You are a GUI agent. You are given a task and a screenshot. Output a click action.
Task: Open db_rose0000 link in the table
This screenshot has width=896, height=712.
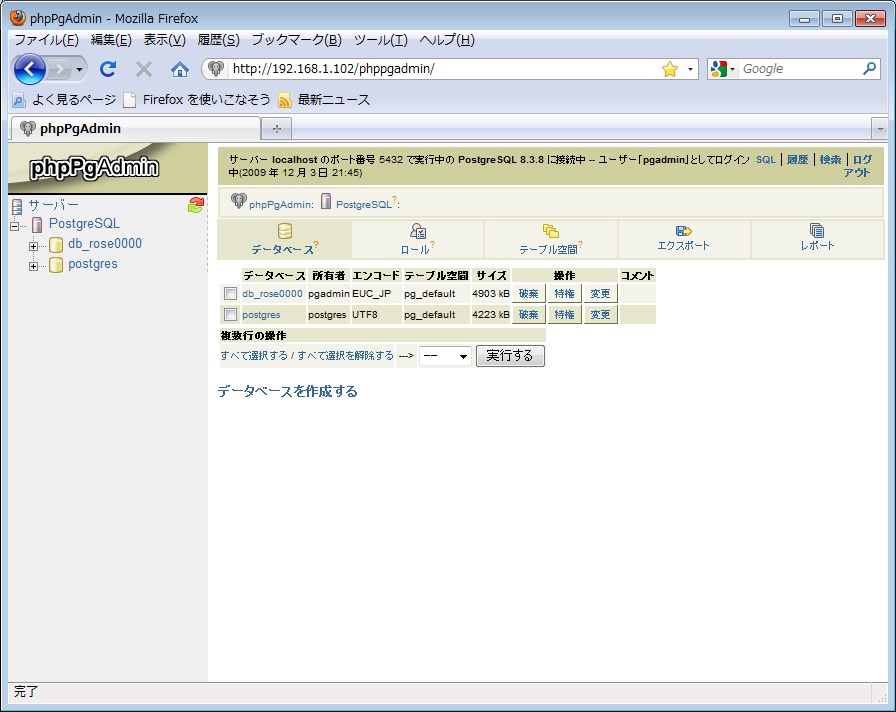[x=273, y=294]
